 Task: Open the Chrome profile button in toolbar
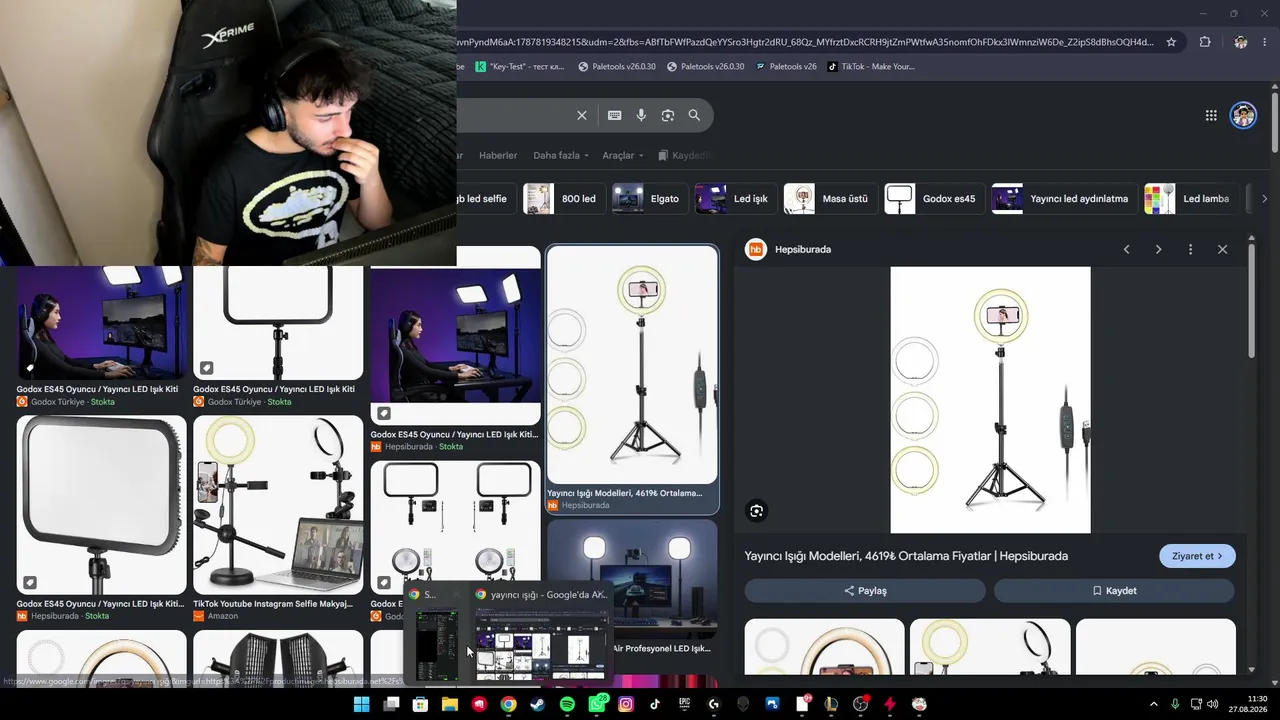[x=1241, y=42]
